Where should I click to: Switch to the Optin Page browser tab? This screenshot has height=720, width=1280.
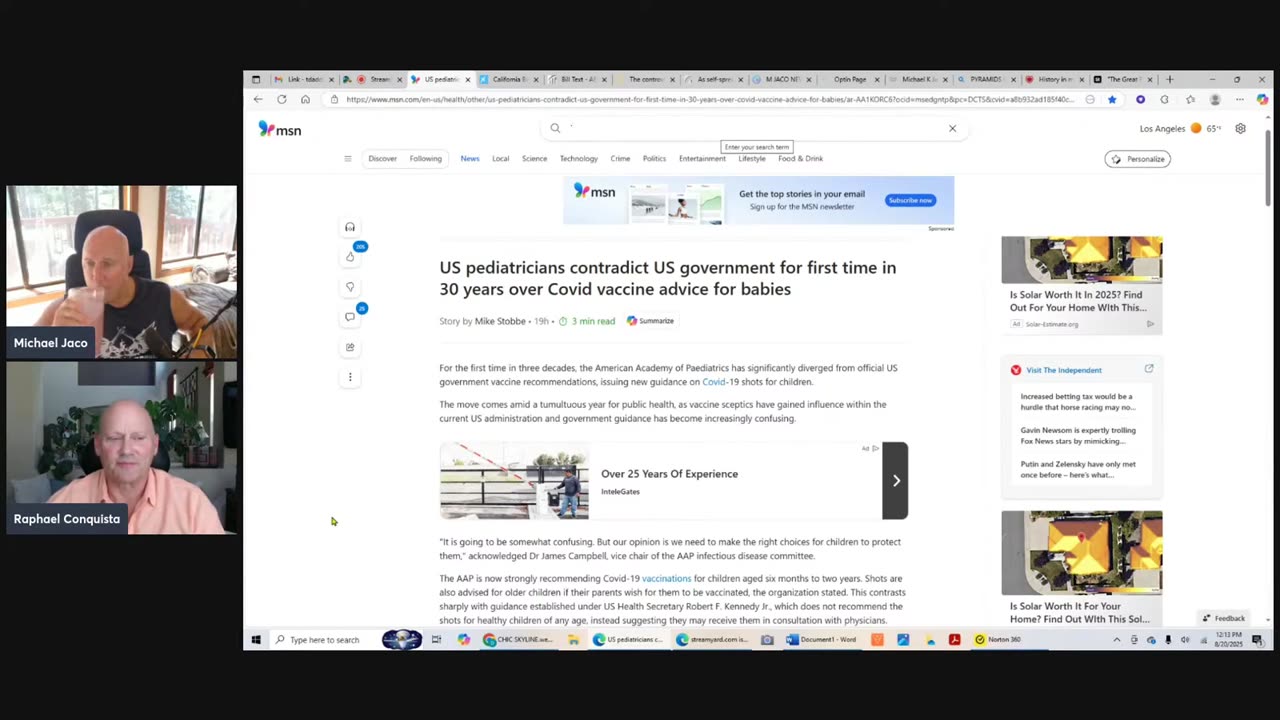pos(849,79)
